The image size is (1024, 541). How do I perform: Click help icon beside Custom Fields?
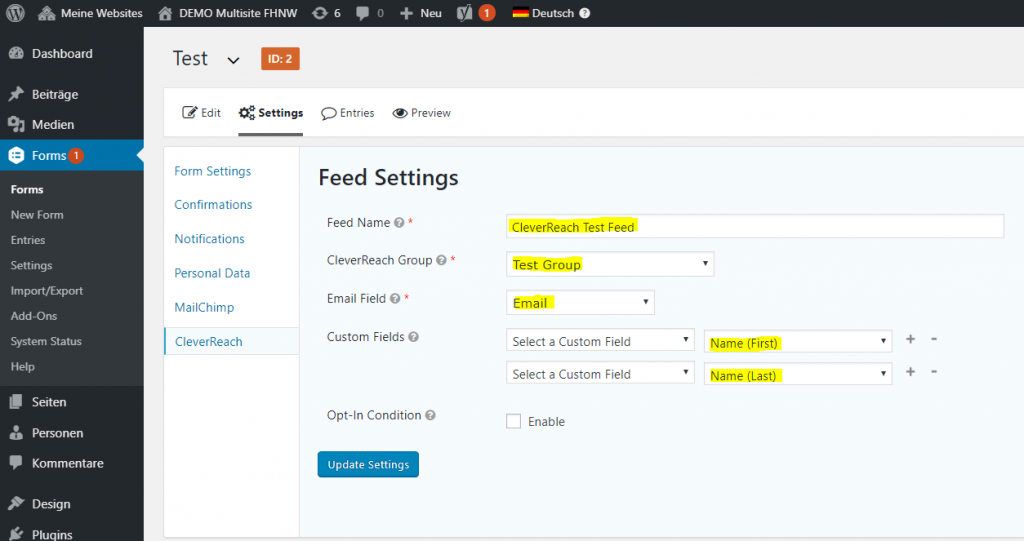coord(413,337)
